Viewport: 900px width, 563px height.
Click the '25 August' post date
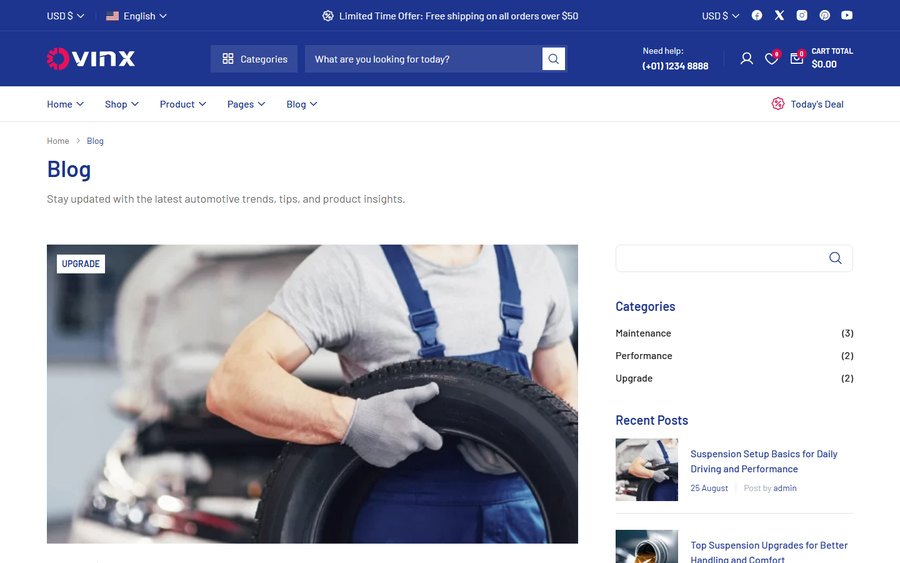(x=709, y=488)
